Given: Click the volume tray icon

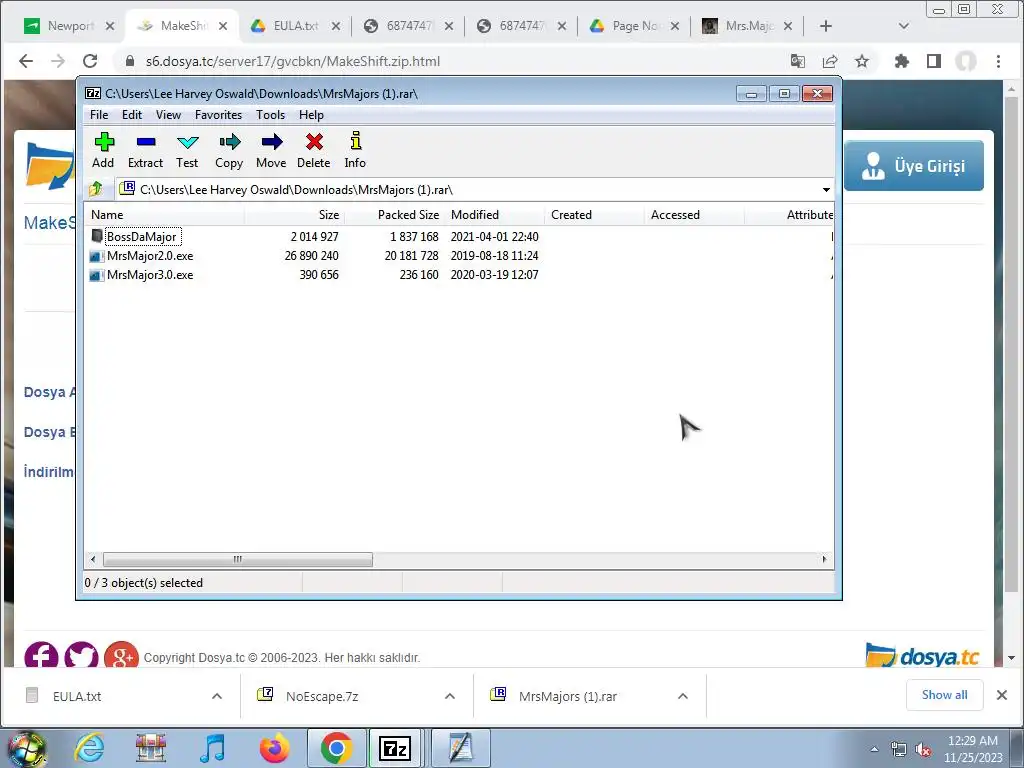Looking at the screenshot, I should [923, 750].
